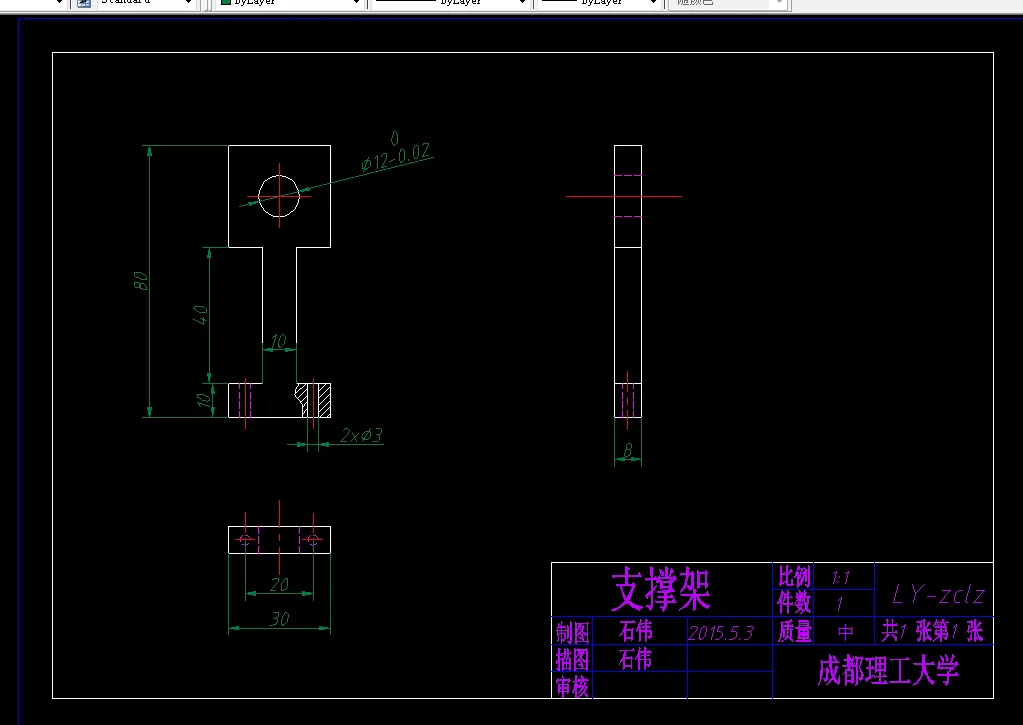Select the LY-zclz drawing number text
The width and height of the screenshot is (1023, 725).
(938, 595)
